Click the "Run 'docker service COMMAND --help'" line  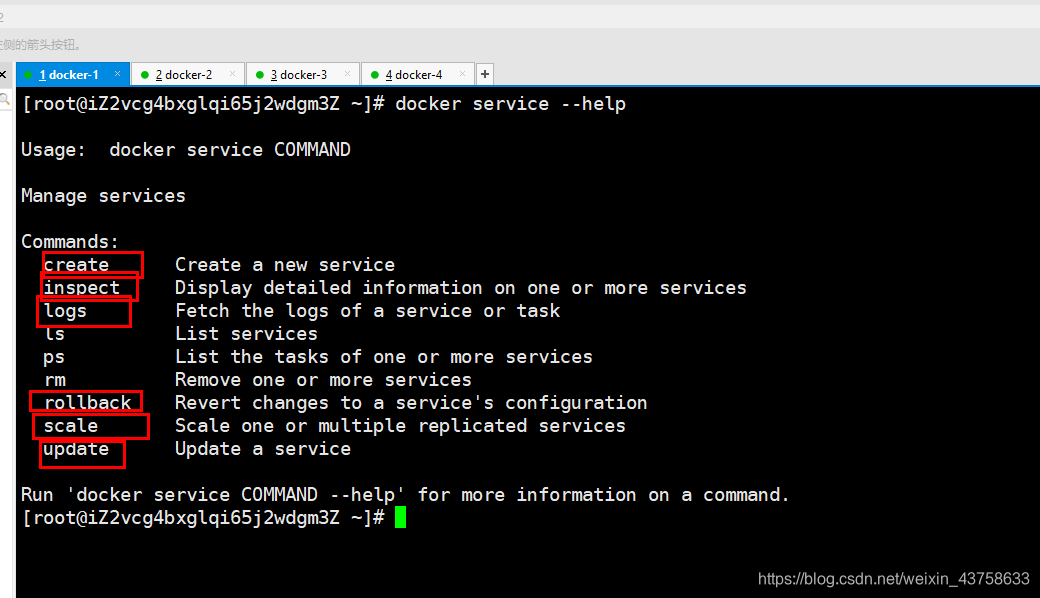405,495
